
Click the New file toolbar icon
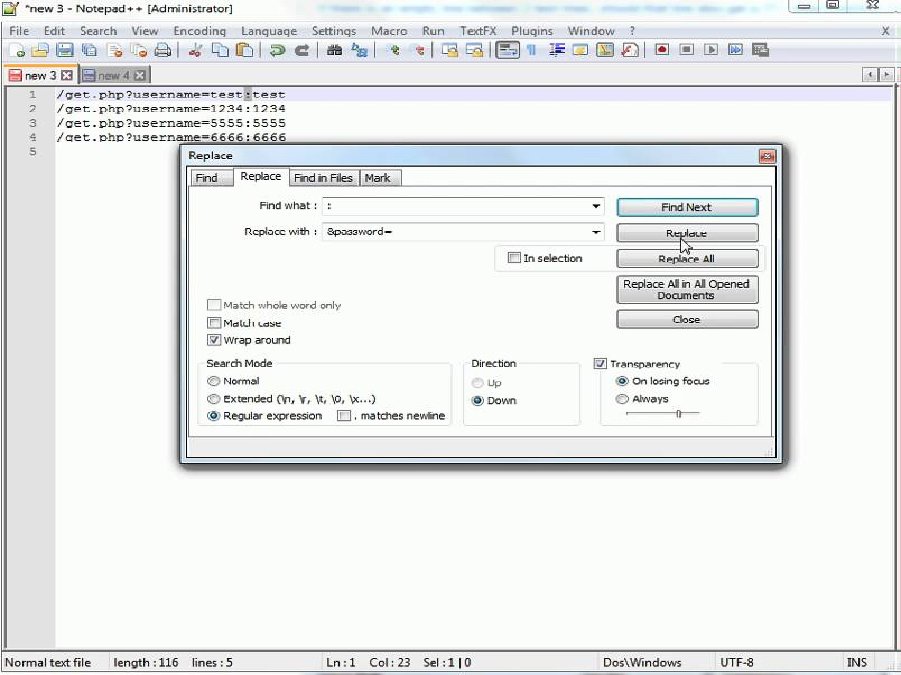[x=17, y=50]
